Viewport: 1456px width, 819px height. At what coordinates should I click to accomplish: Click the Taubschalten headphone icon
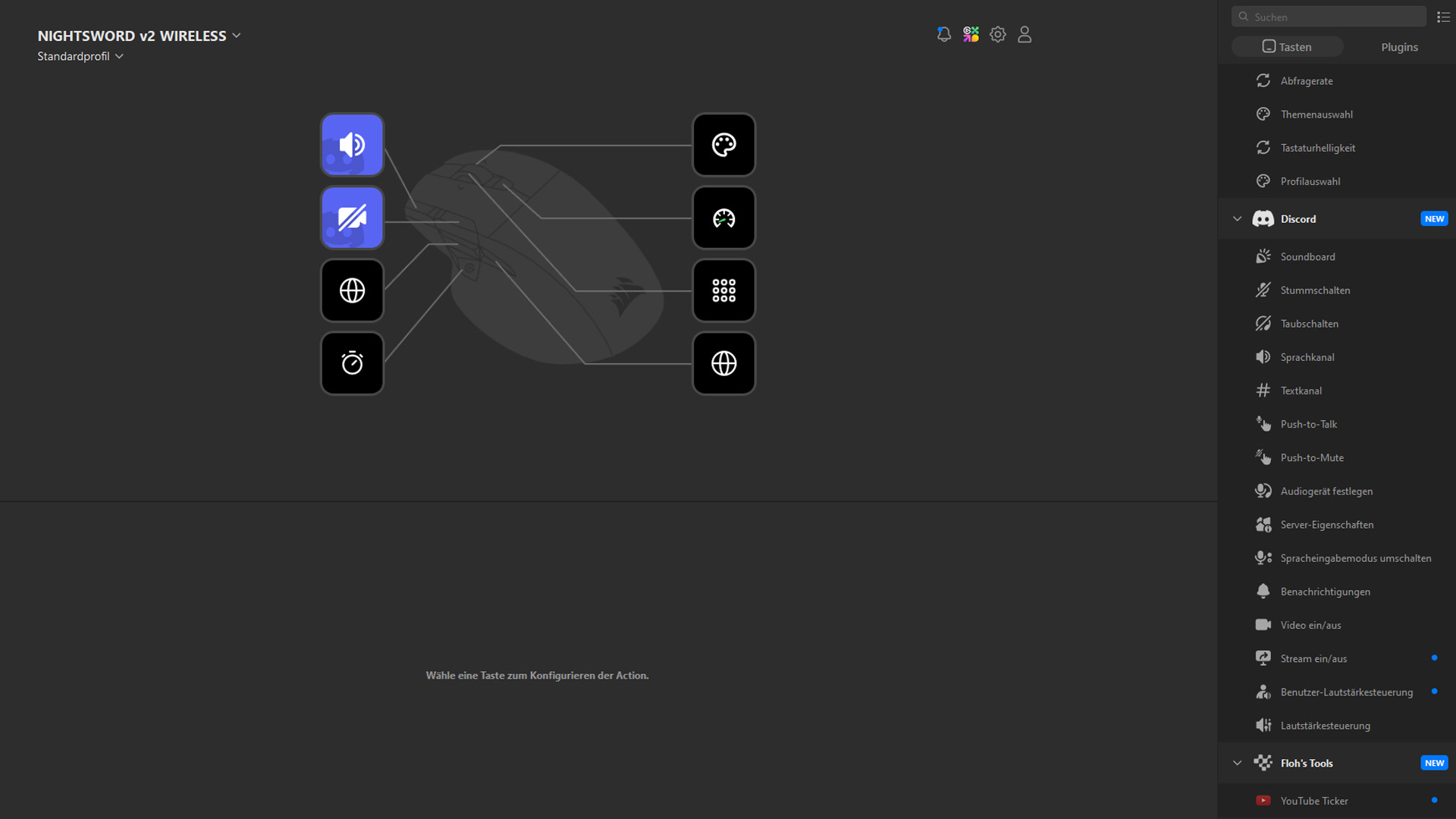pos(1263,324)
